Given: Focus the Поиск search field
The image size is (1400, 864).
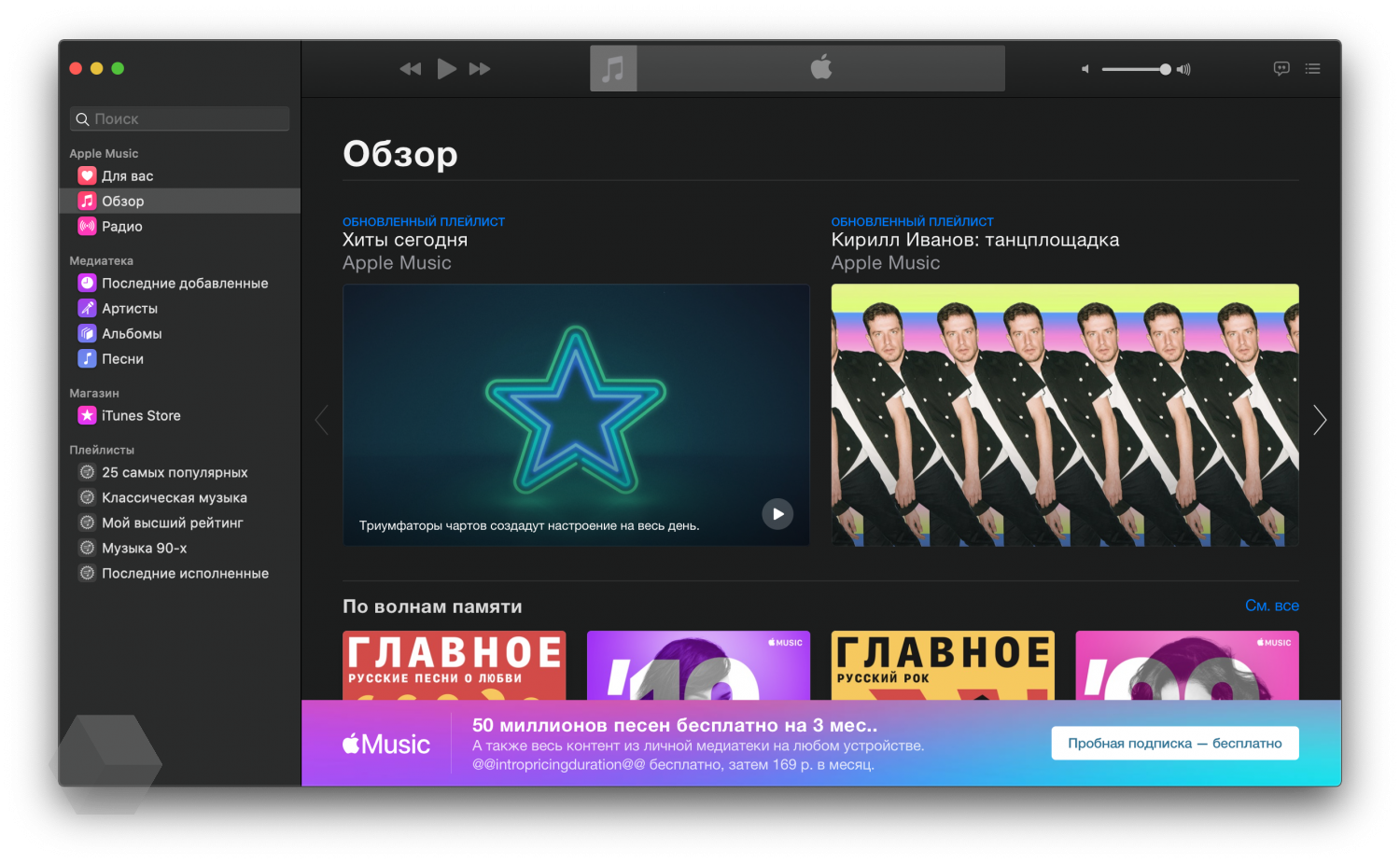Looking at the screenshot, I should point(179,118).
